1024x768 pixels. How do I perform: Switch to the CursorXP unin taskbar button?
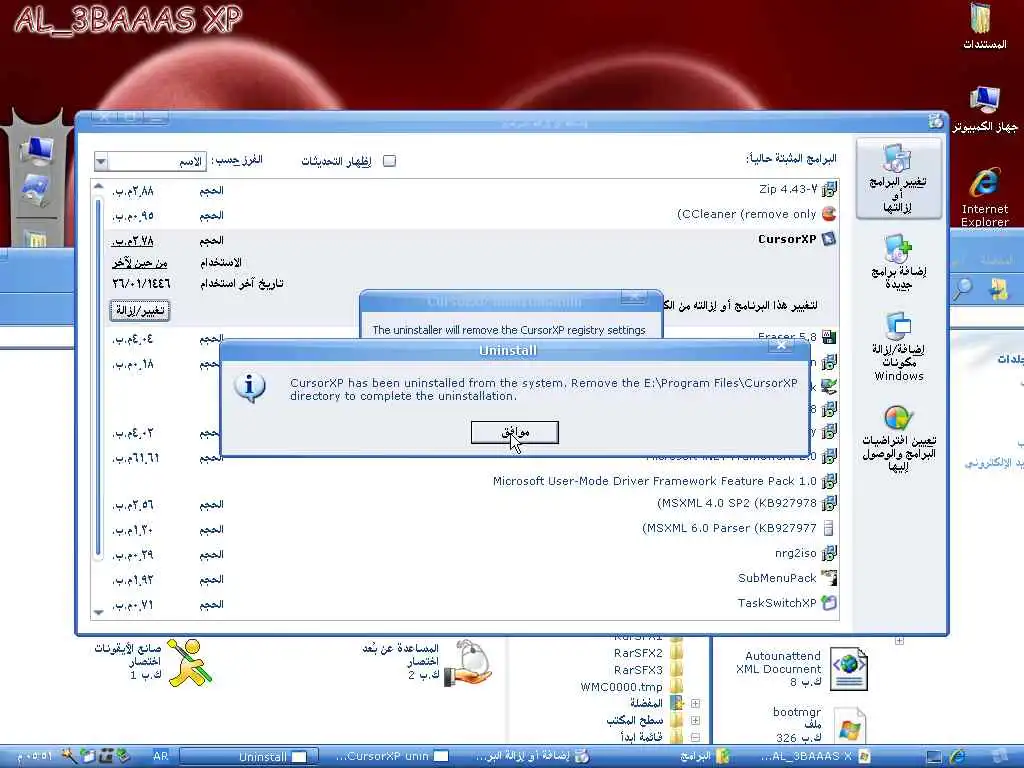(x=391, y=756)
